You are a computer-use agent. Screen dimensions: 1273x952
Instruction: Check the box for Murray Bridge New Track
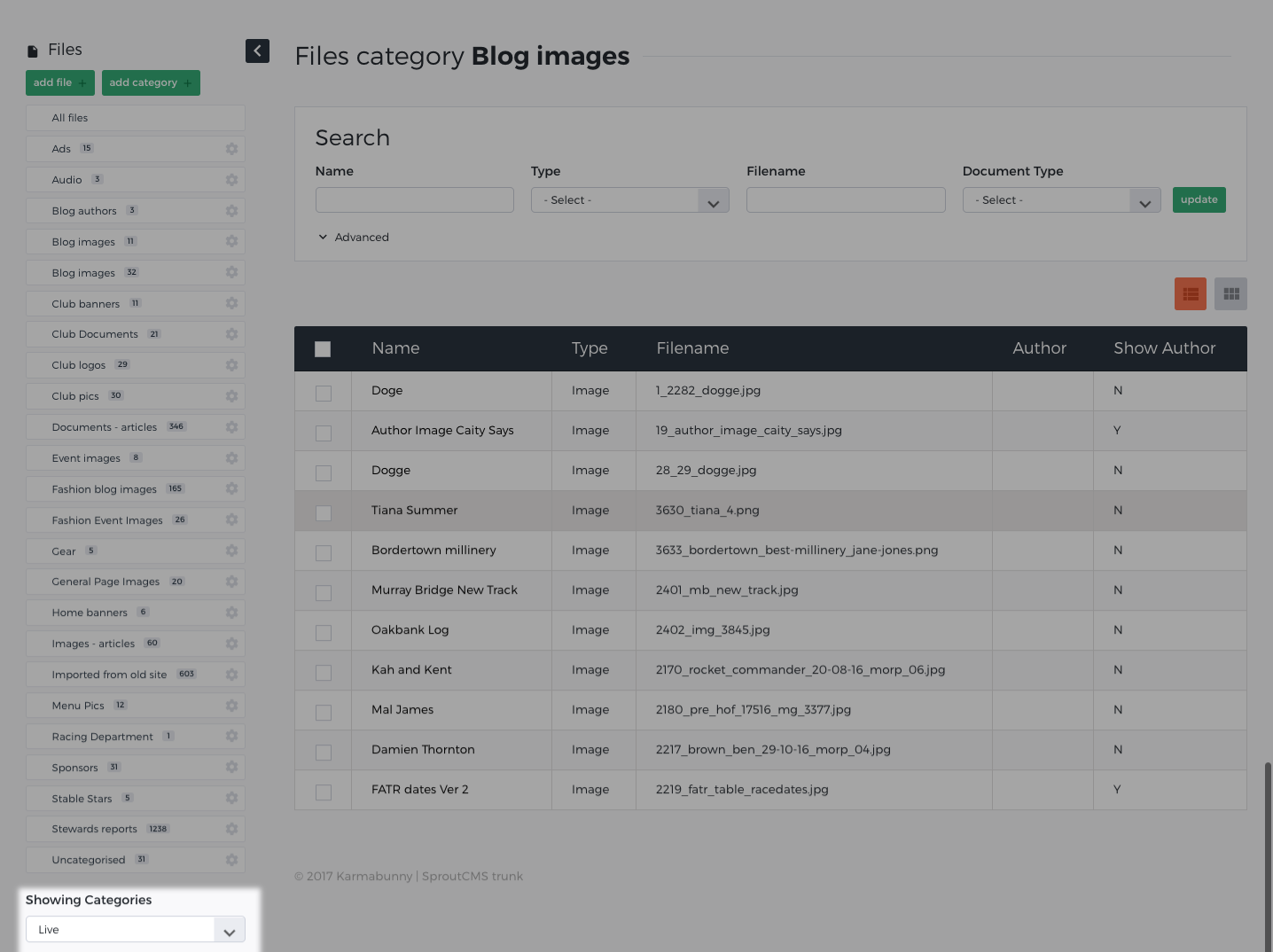pyautogui.click(x=324, y=593)
